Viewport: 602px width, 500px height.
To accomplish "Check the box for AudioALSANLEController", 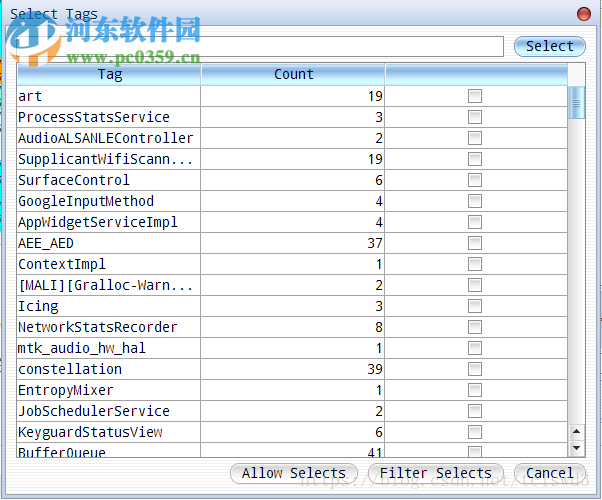I will 475,138.
